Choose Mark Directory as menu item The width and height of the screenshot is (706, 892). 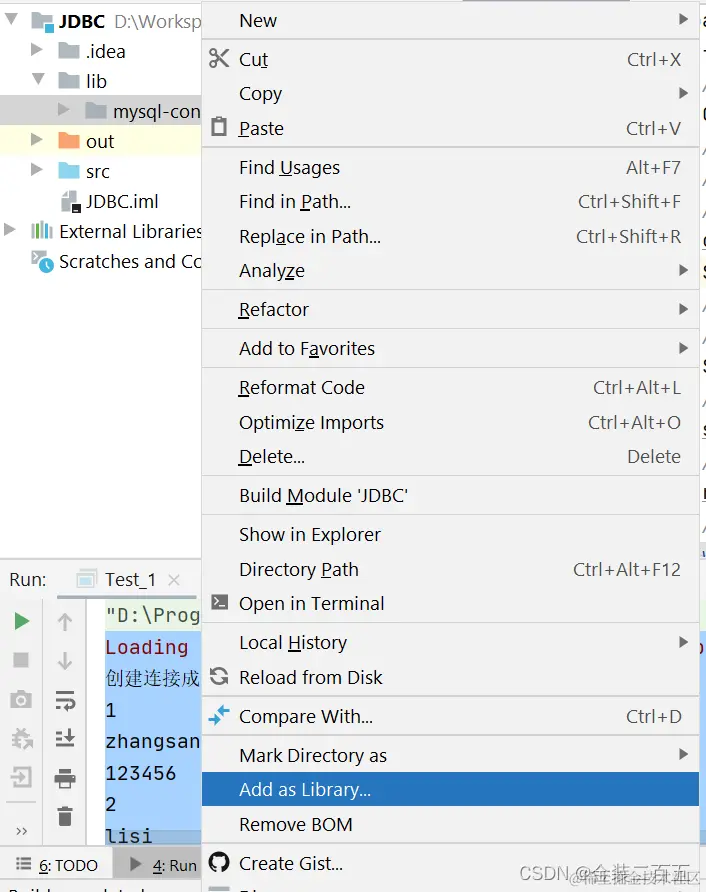450,755
